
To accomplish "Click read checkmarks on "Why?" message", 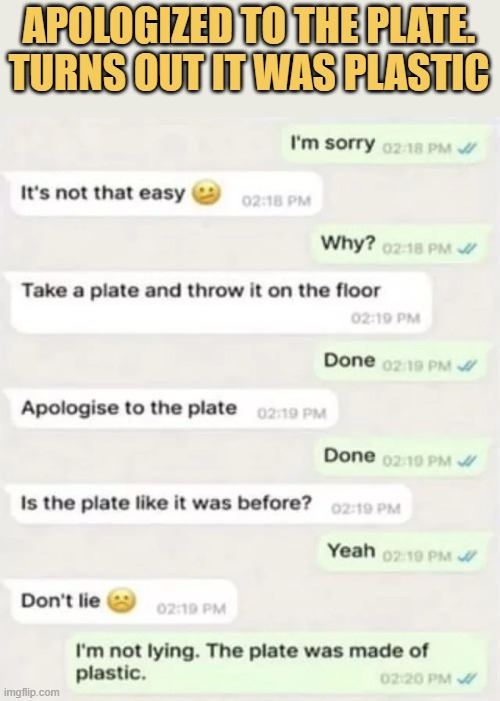I will (x=467, y=248).
